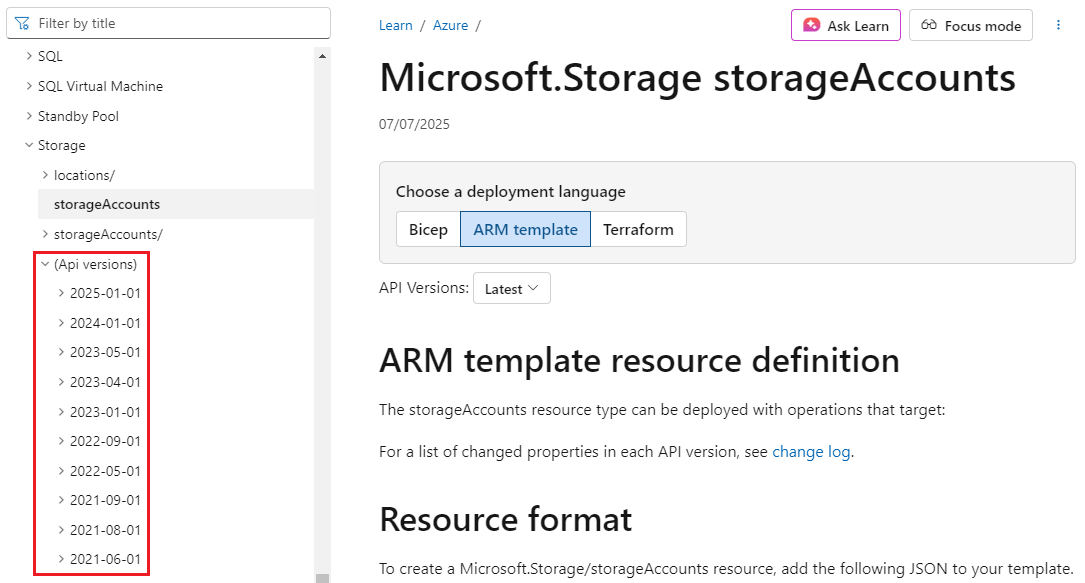
Task: Click the filter funnel icon in search box
Action: point(21,22)
